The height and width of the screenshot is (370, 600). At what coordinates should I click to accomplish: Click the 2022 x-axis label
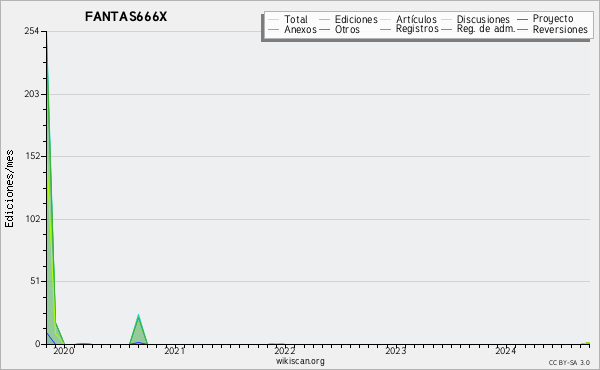tap(285, 351)
